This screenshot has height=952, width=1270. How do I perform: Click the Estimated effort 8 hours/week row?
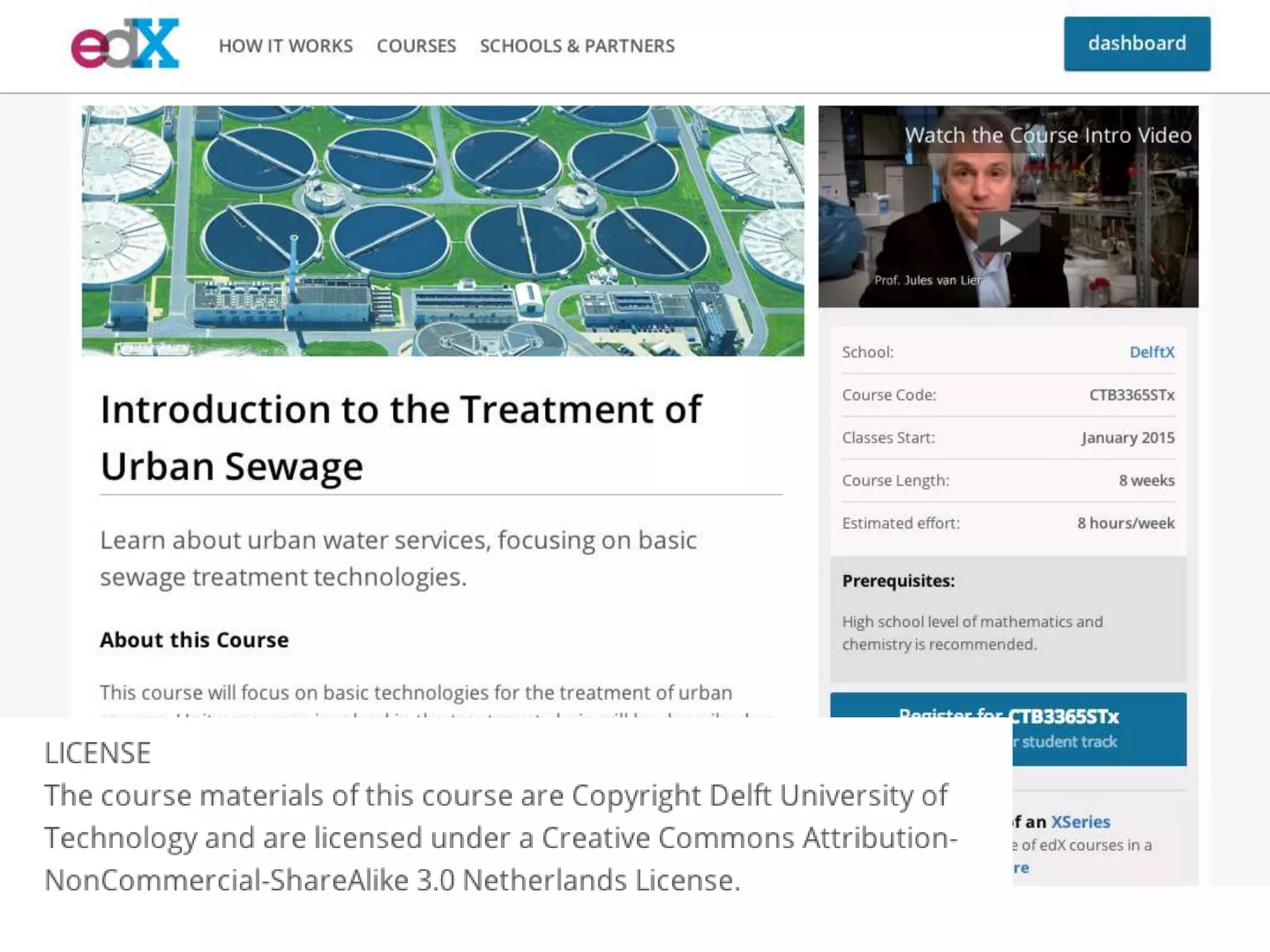tap(1008, 523)
